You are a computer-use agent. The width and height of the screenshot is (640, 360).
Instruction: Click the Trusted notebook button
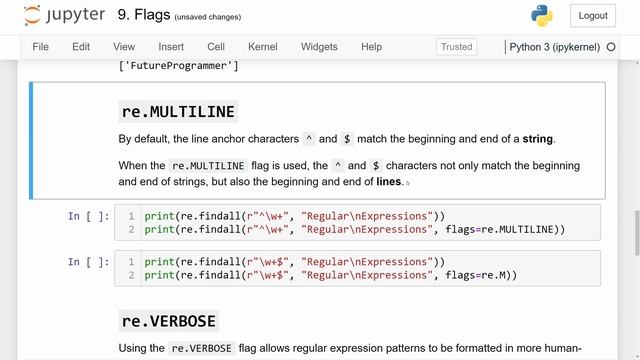456,47
